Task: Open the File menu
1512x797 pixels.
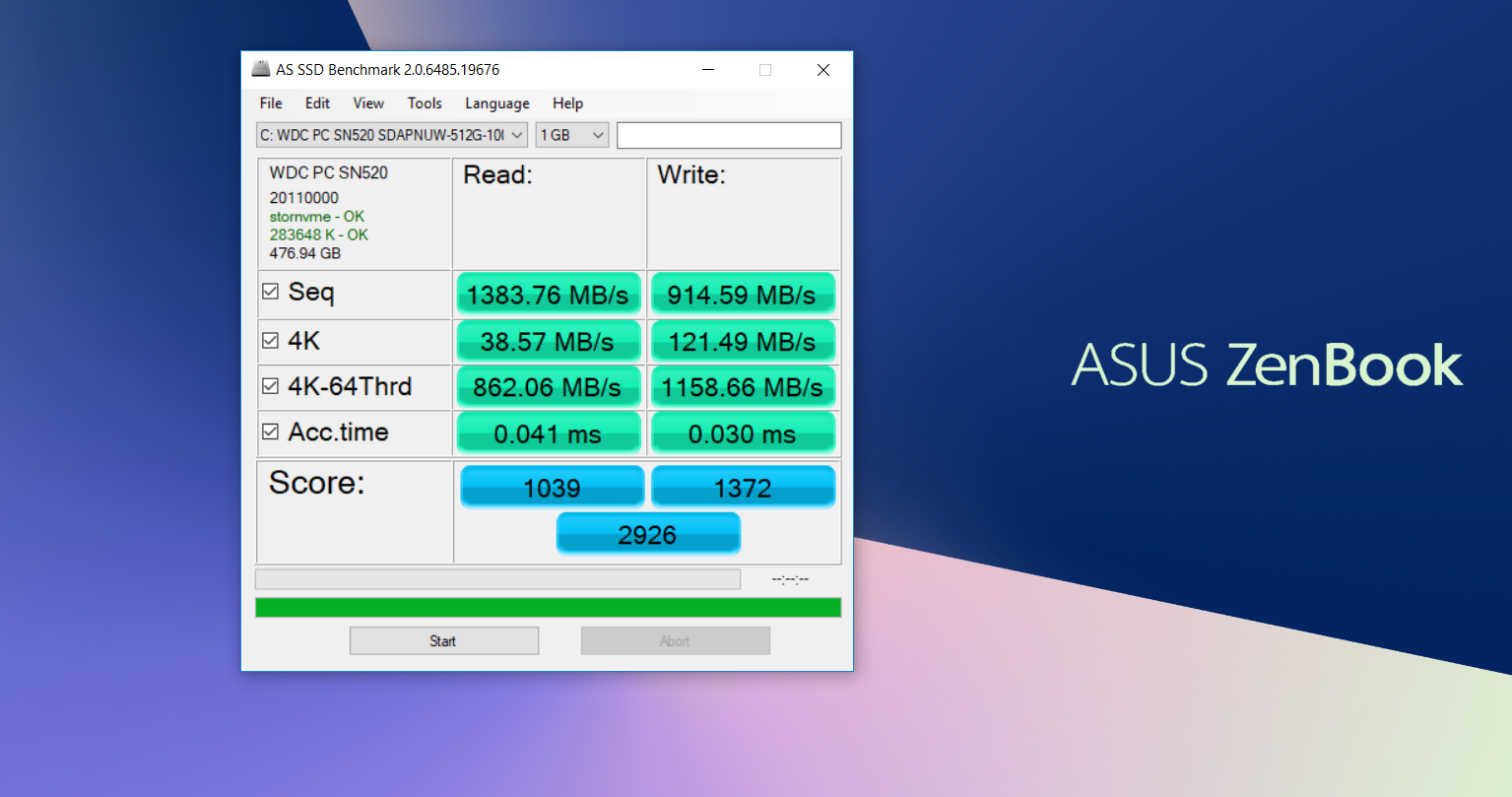Action: 271,103
